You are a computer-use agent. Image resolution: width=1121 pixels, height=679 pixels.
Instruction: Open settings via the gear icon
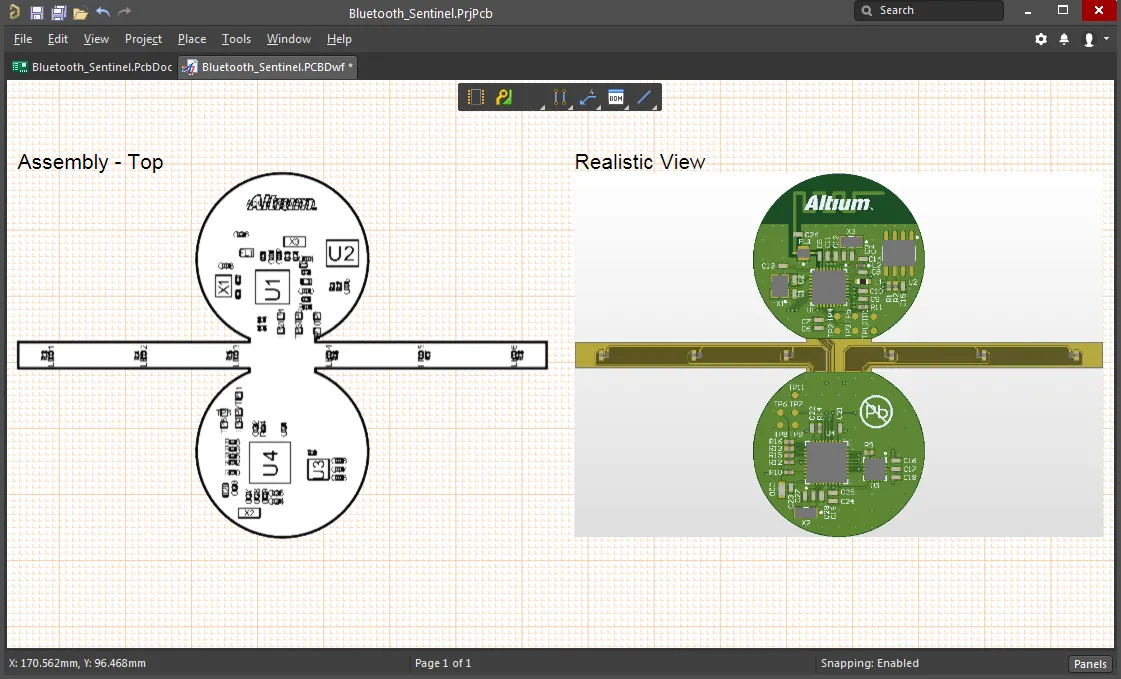(x=1041, y=39)
